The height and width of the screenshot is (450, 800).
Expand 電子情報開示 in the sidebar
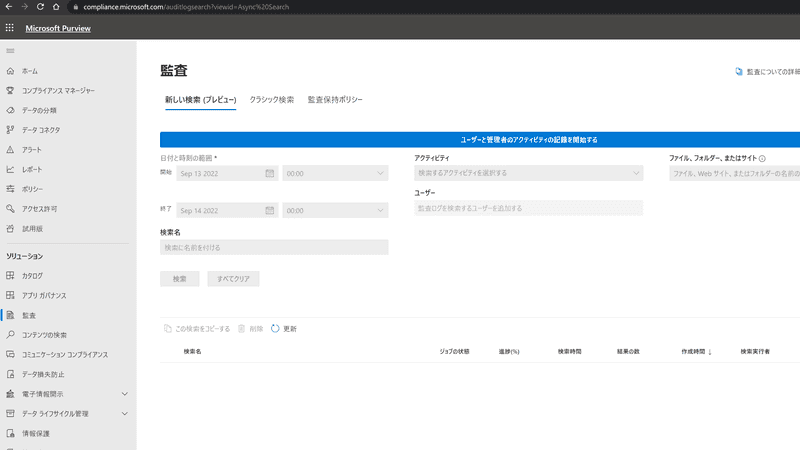(125, 393)
